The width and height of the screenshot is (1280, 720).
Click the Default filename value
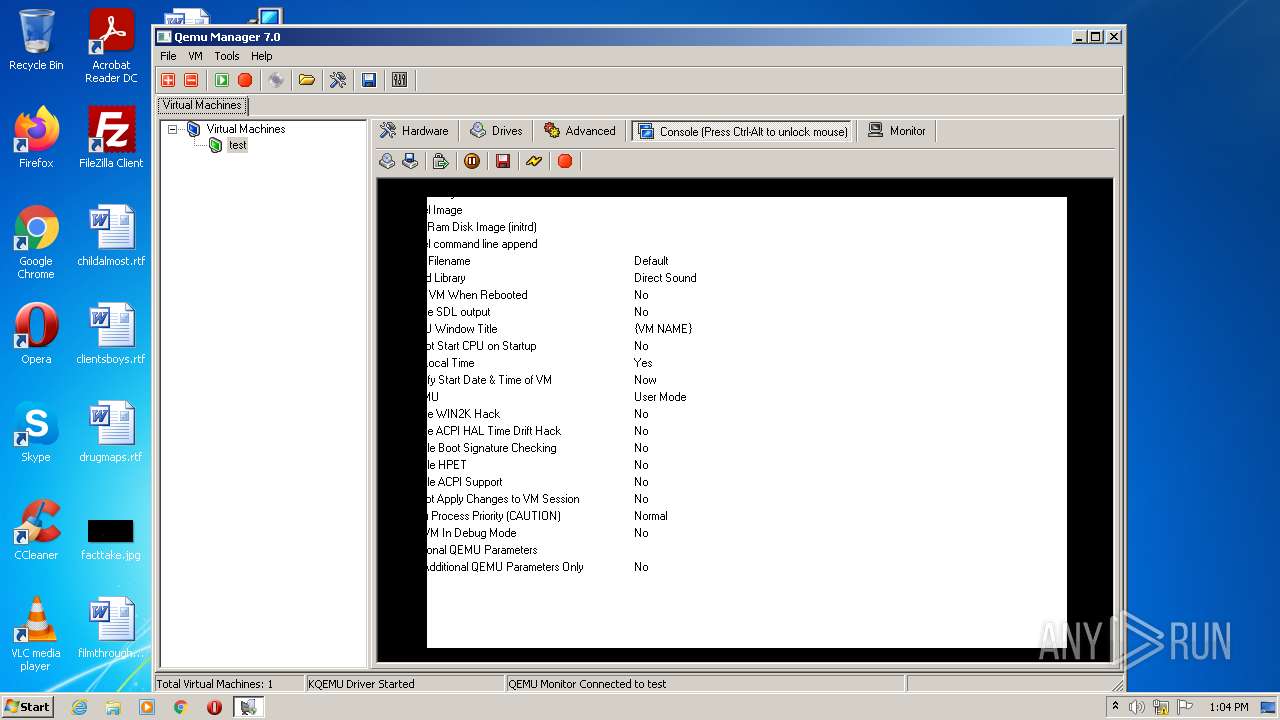(651, 261)
